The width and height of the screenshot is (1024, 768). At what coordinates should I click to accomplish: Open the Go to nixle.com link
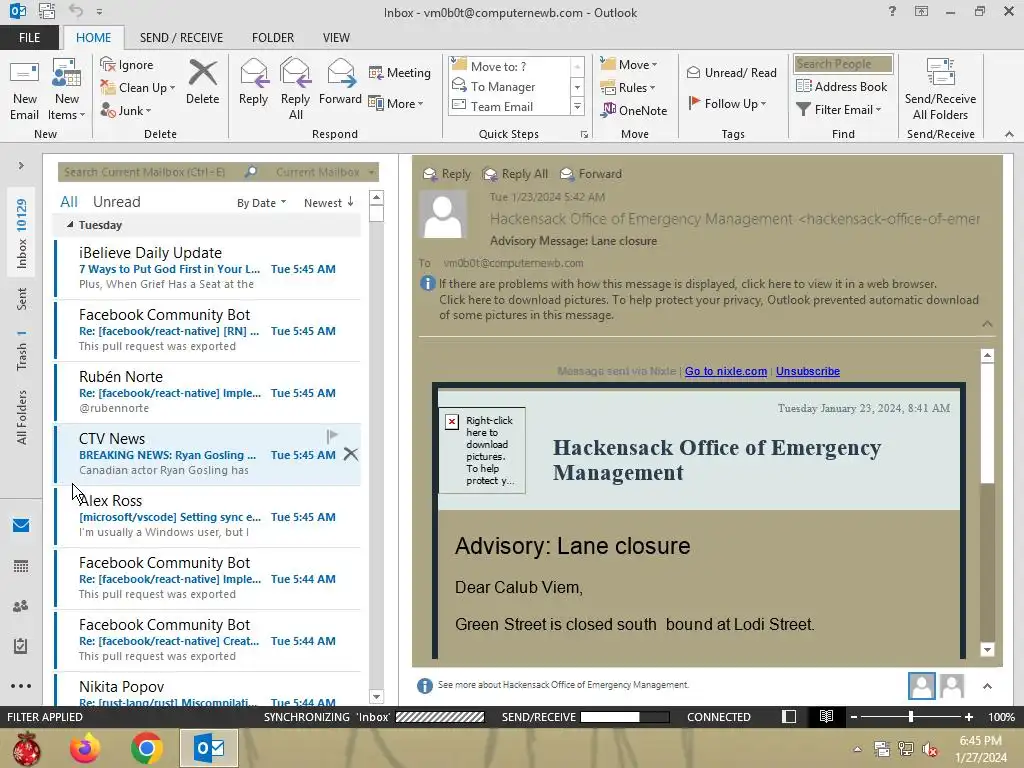[726, 371]
